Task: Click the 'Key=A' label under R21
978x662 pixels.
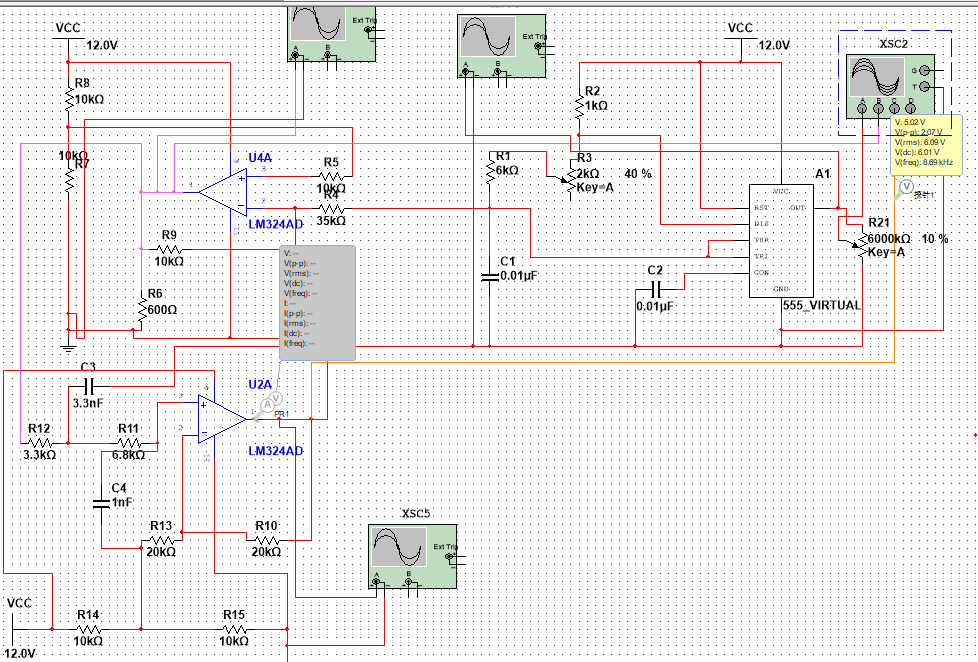Action: click(886, 252)
